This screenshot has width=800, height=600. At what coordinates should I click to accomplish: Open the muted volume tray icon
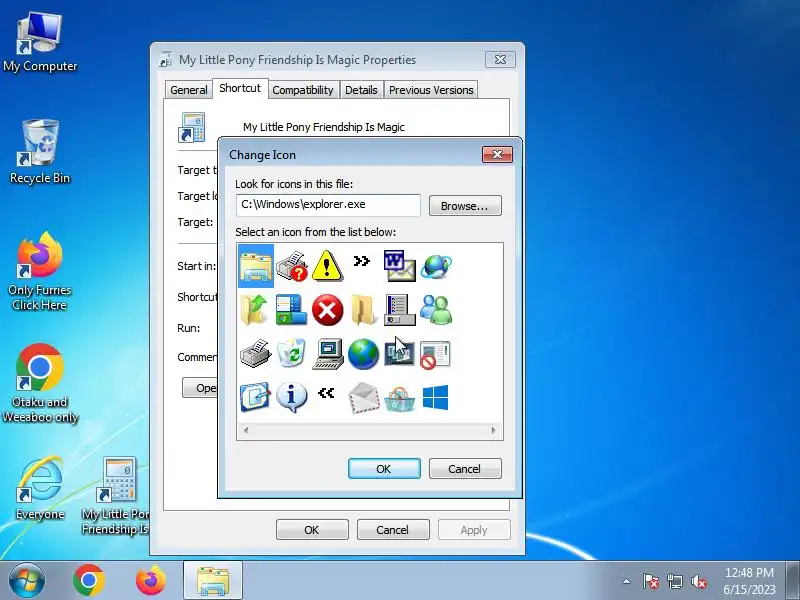coord(699,581)
